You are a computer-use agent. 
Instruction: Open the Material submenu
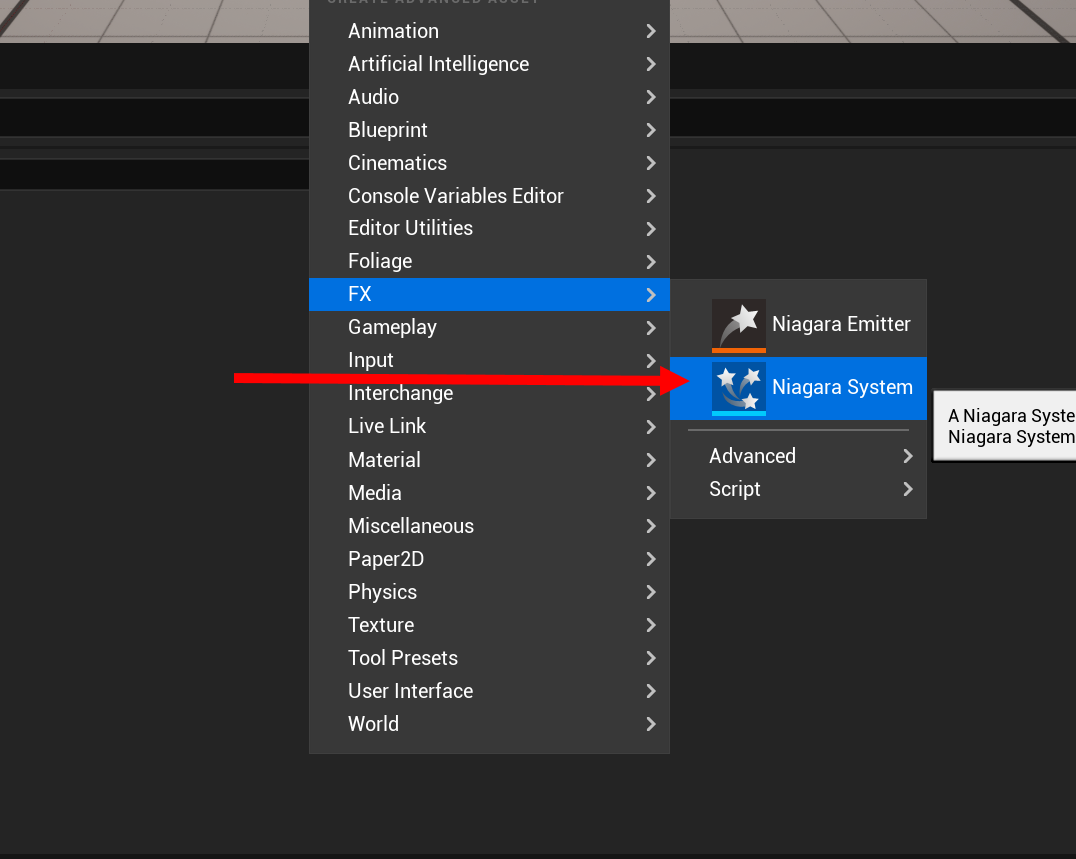click(x=489, y=460)
